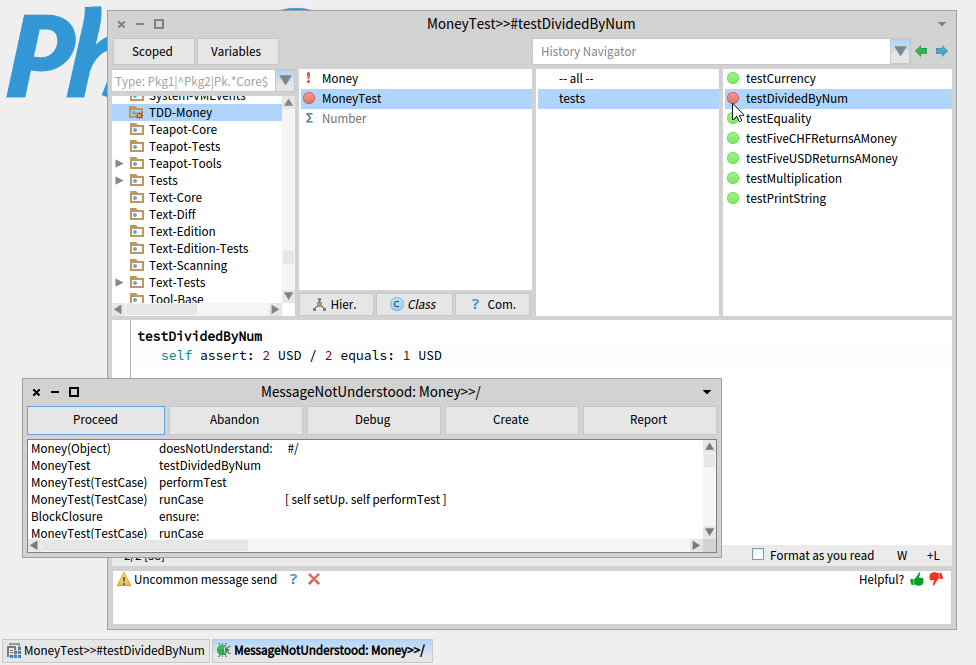Toggle the Class side button
This screenshot has height=665, width=976.
(x=414, y=304)
